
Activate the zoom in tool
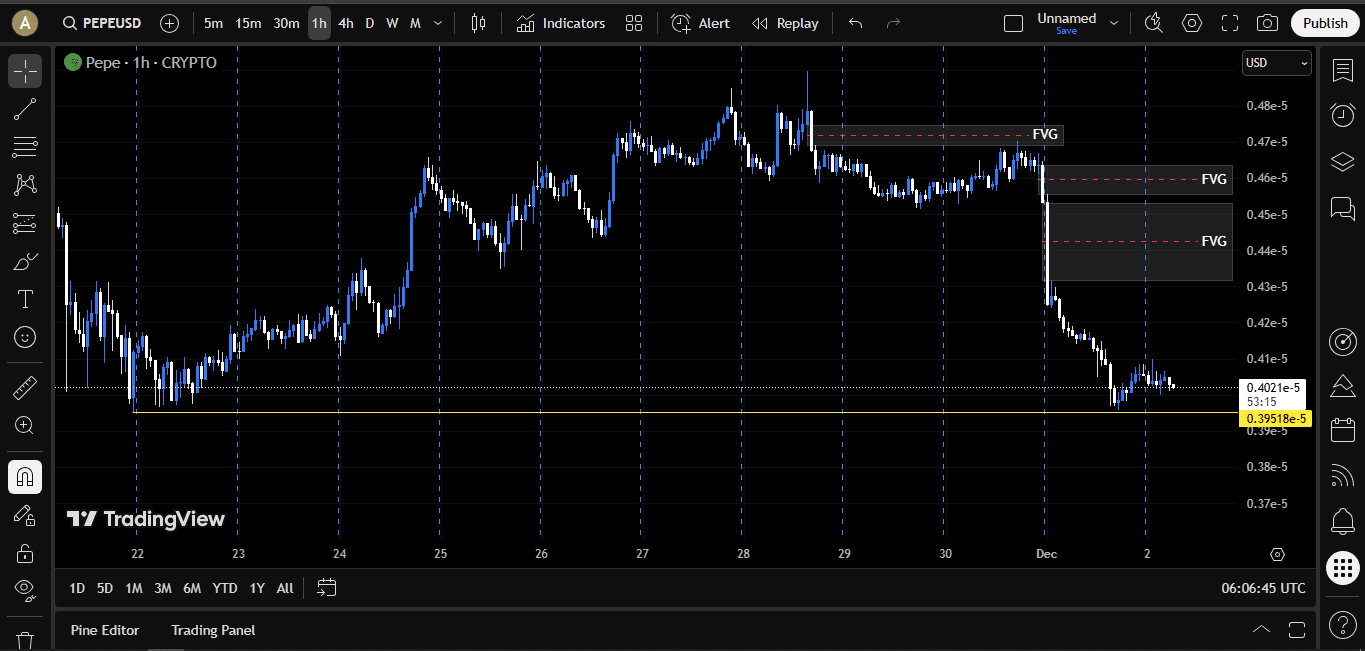pyautogui.click(x=25, y=426)
